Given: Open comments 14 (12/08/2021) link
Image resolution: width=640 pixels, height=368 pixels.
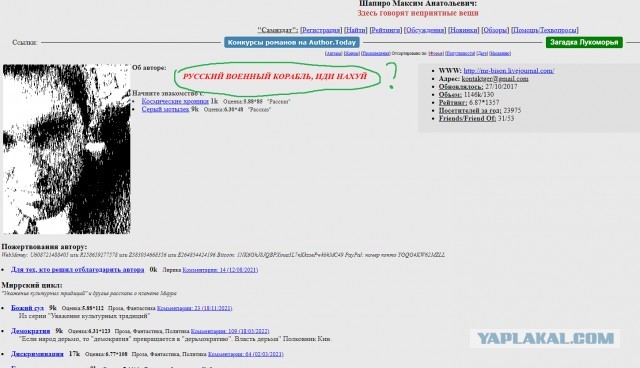Looking at the screenshot, I should click(220, 270).
